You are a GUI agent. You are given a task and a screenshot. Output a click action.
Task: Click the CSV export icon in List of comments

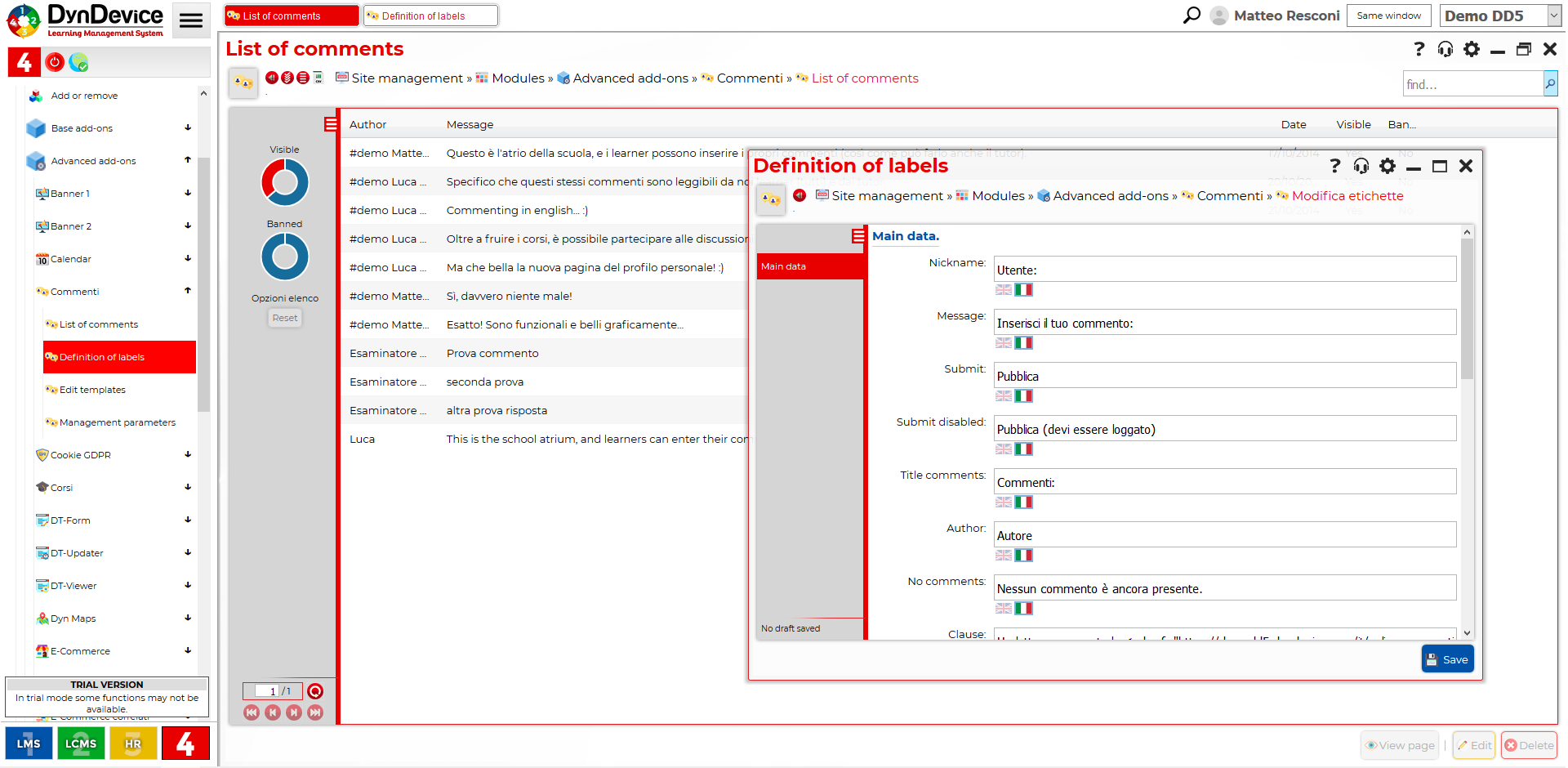(x=318, y=78)
